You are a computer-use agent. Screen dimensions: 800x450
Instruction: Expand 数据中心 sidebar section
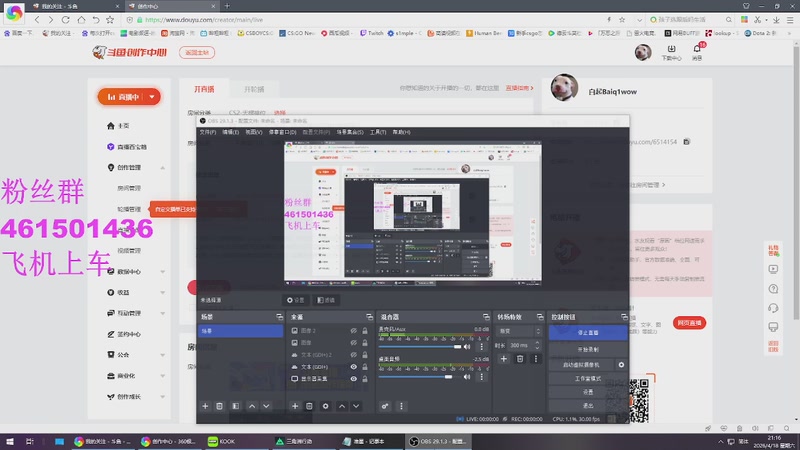163,271
